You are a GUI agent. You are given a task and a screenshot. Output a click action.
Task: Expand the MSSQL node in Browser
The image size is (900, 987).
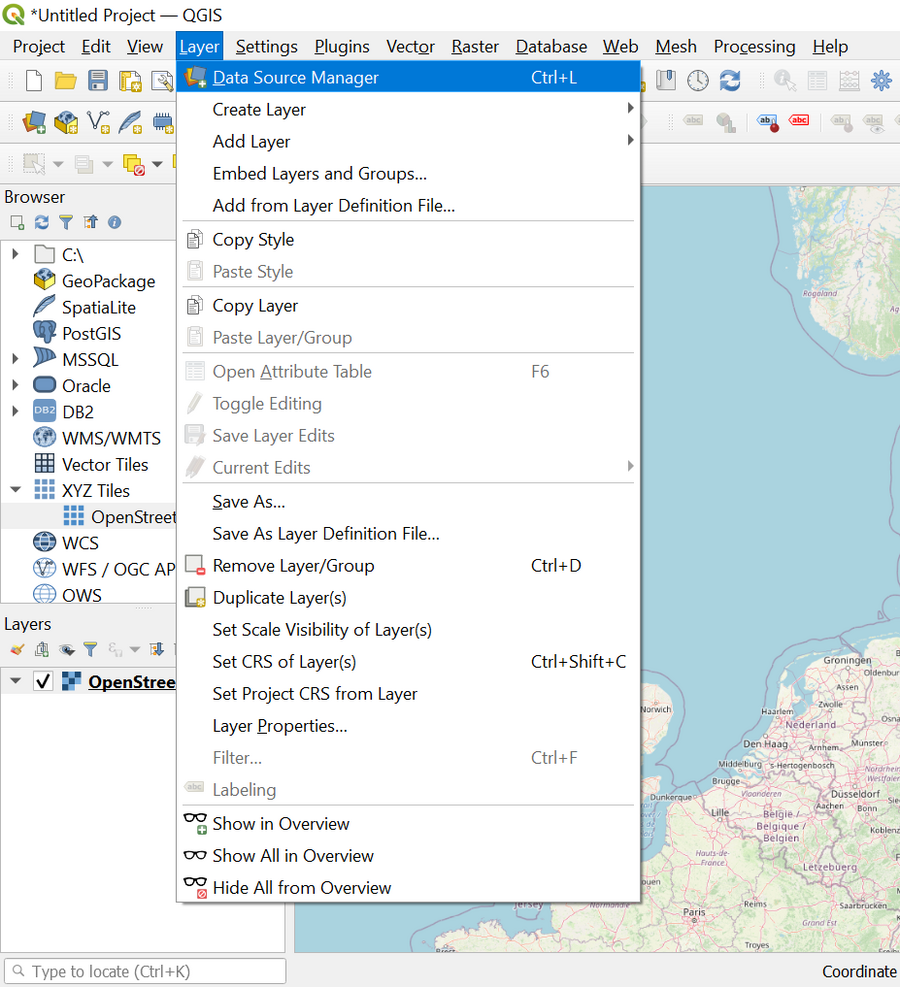(x=15, y=359)
